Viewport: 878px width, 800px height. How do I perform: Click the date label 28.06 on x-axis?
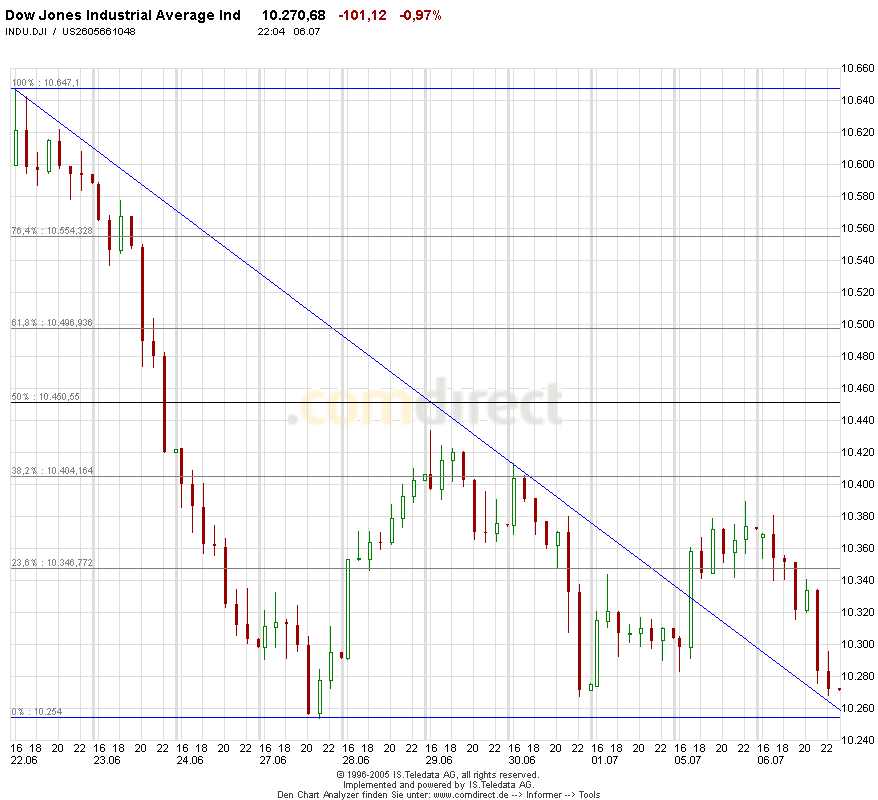[356, 760]
